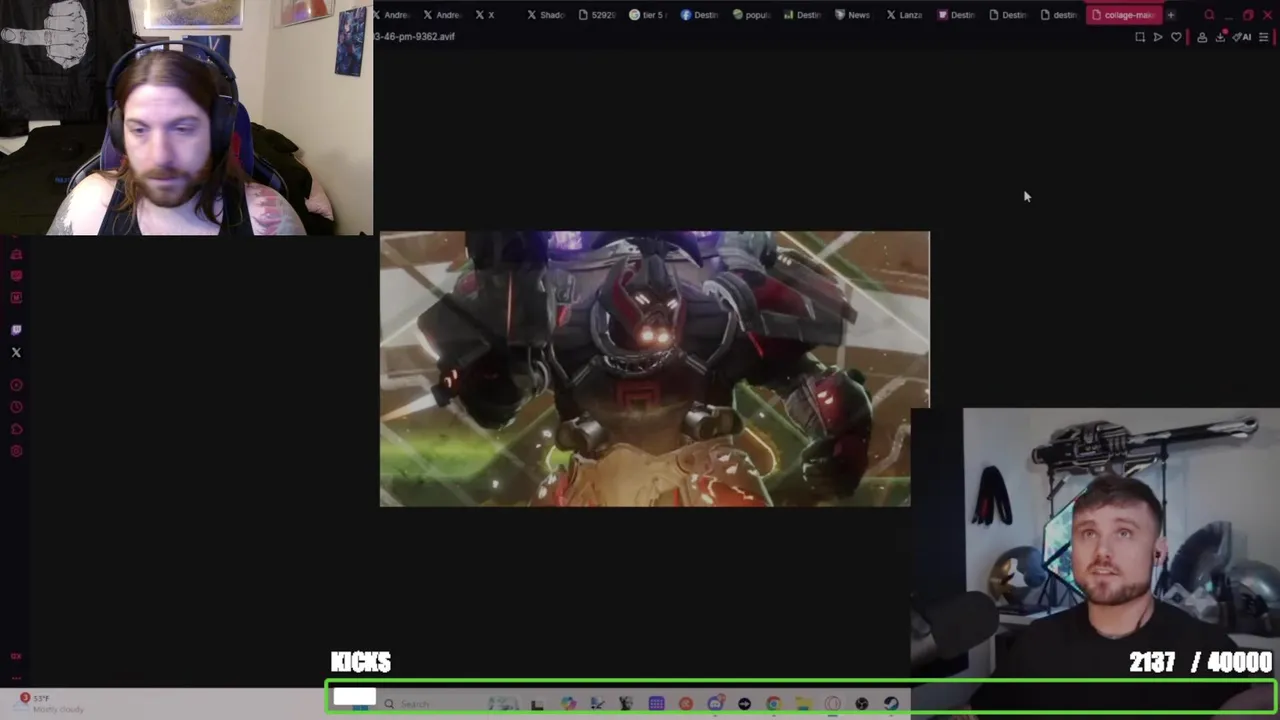Switch to the Shado X tab

[546, 15]
